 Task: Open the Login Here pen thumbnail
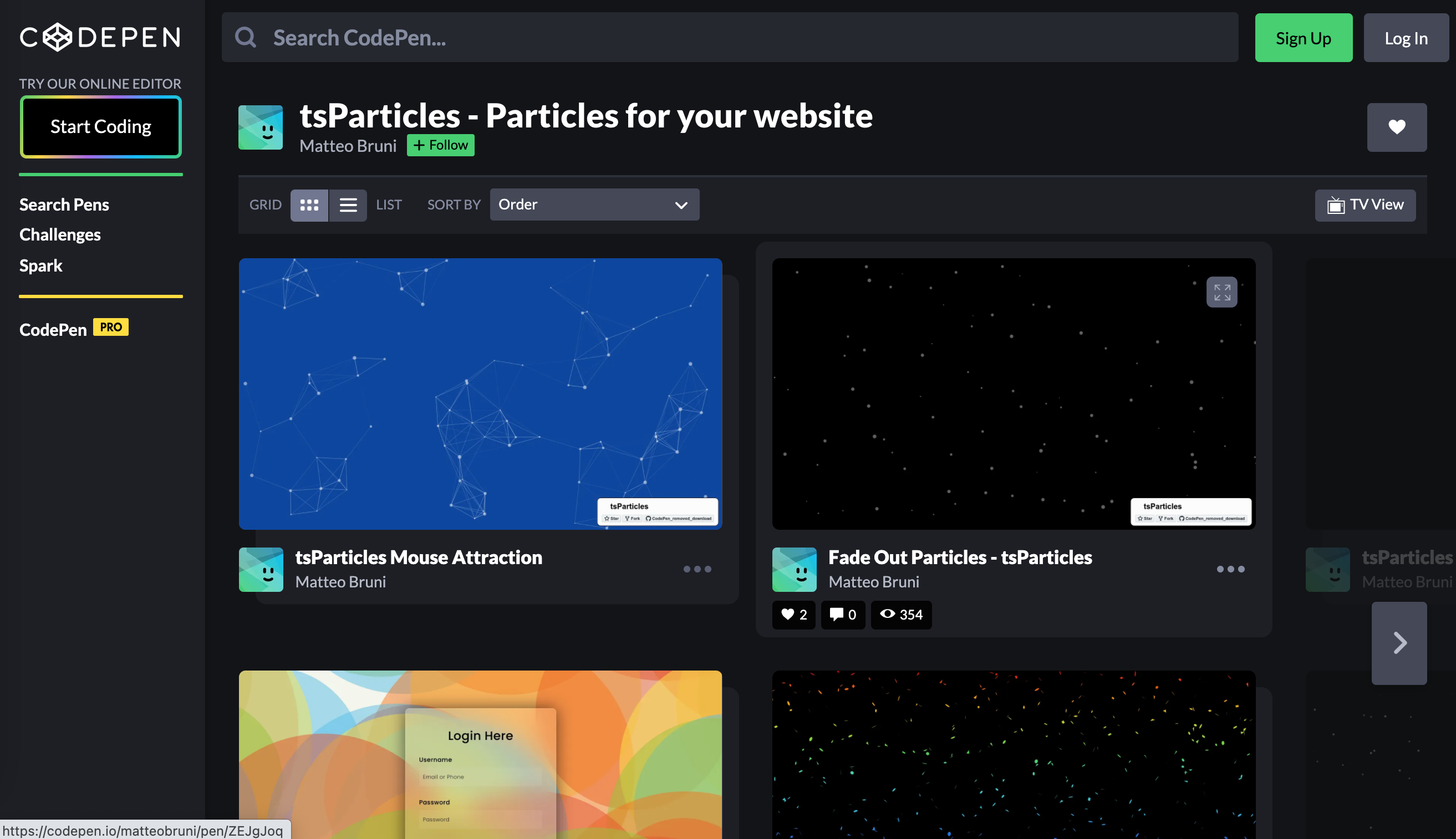click(480, 755)
